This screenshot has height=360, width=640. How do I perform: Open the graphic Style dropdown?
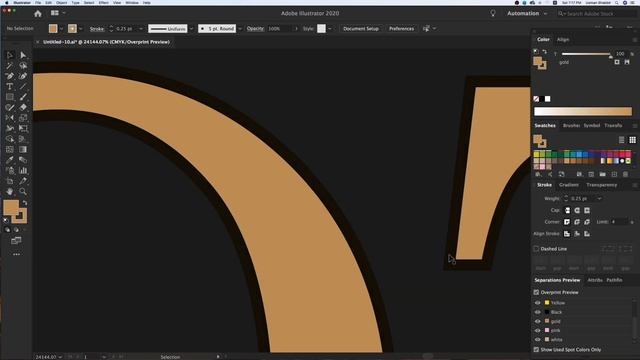click(x=330, y=29)
